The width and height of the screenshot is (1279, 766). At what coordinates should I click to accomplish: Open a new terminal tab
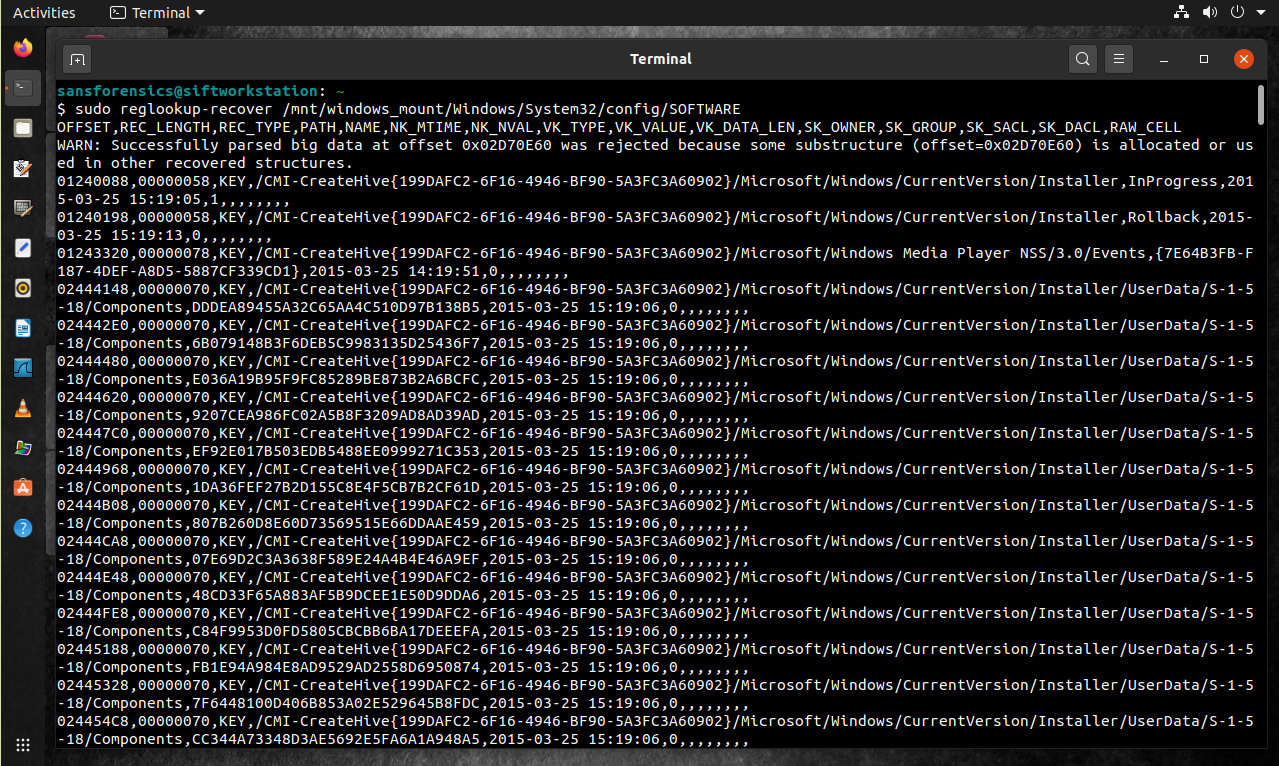(77, 59)
